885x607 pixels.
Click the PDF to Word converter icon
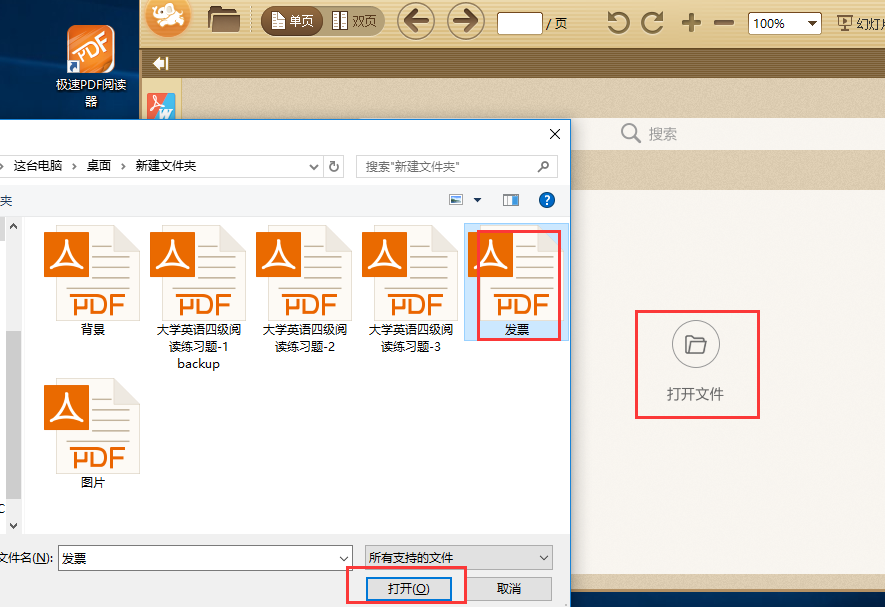tap(161, 106)
